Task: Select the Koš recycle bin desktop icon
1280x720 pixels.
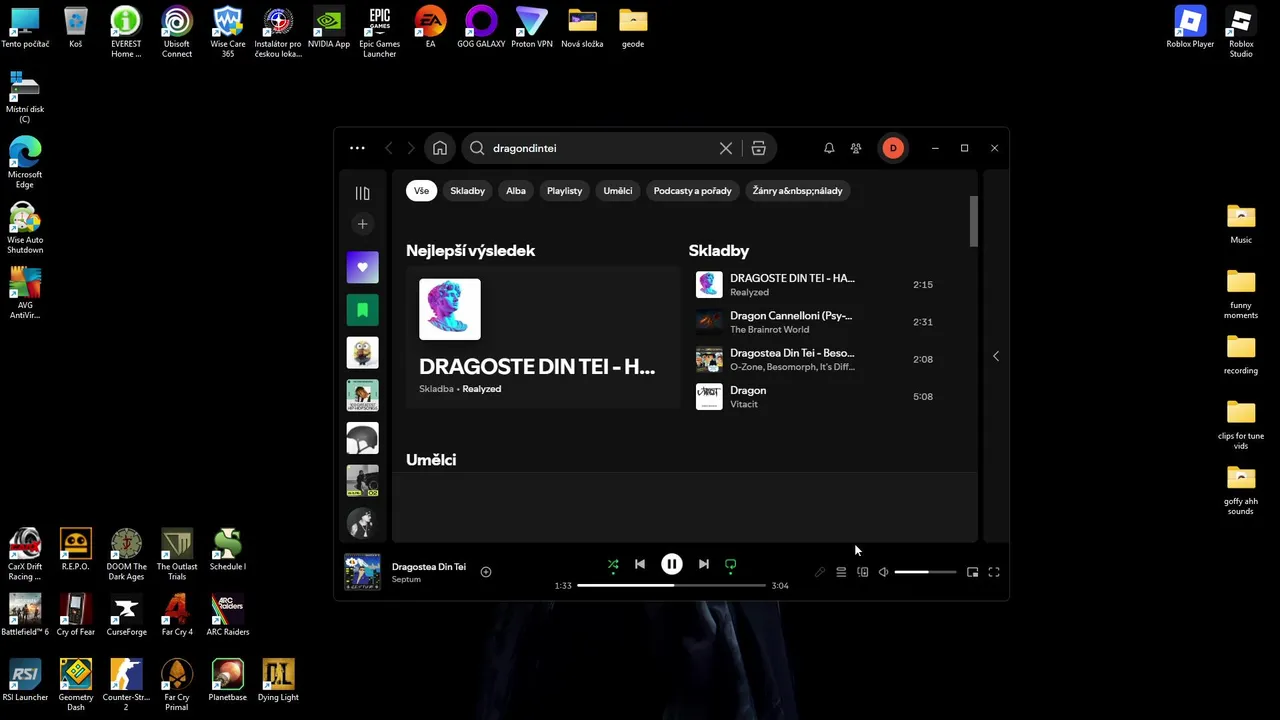Action: coord(76,28)
